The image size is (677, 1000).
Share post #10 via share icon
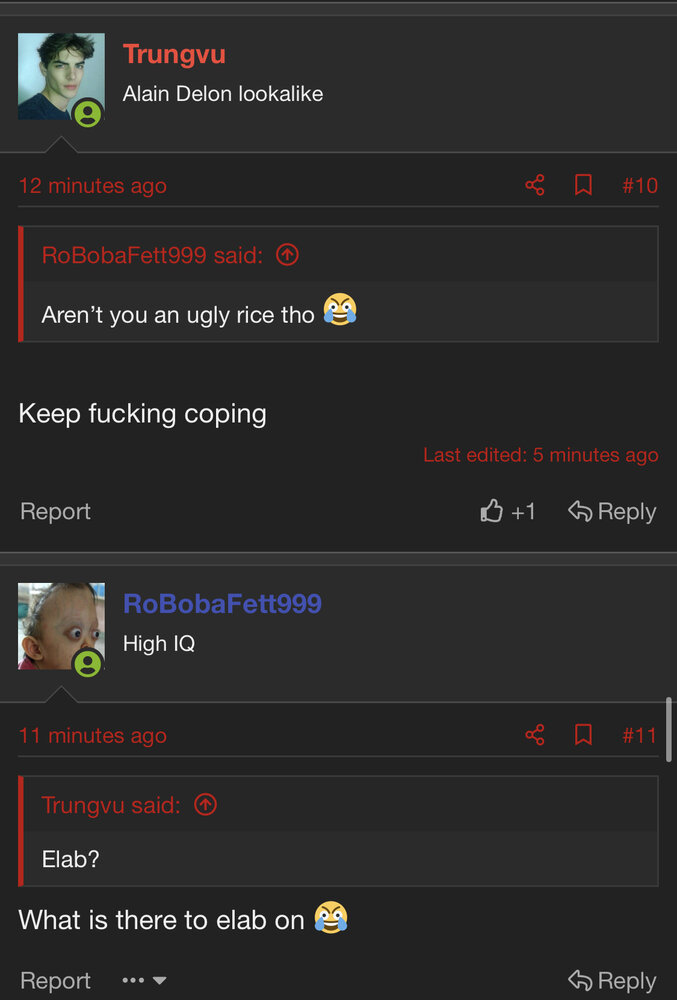(x=535, y=185)
